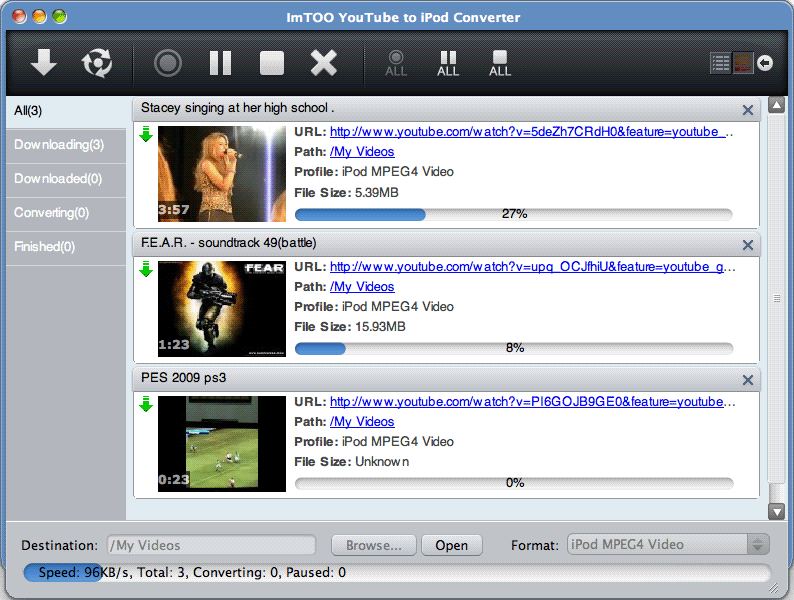Open the Downloaded(0) sidebar category

[66, 179]
